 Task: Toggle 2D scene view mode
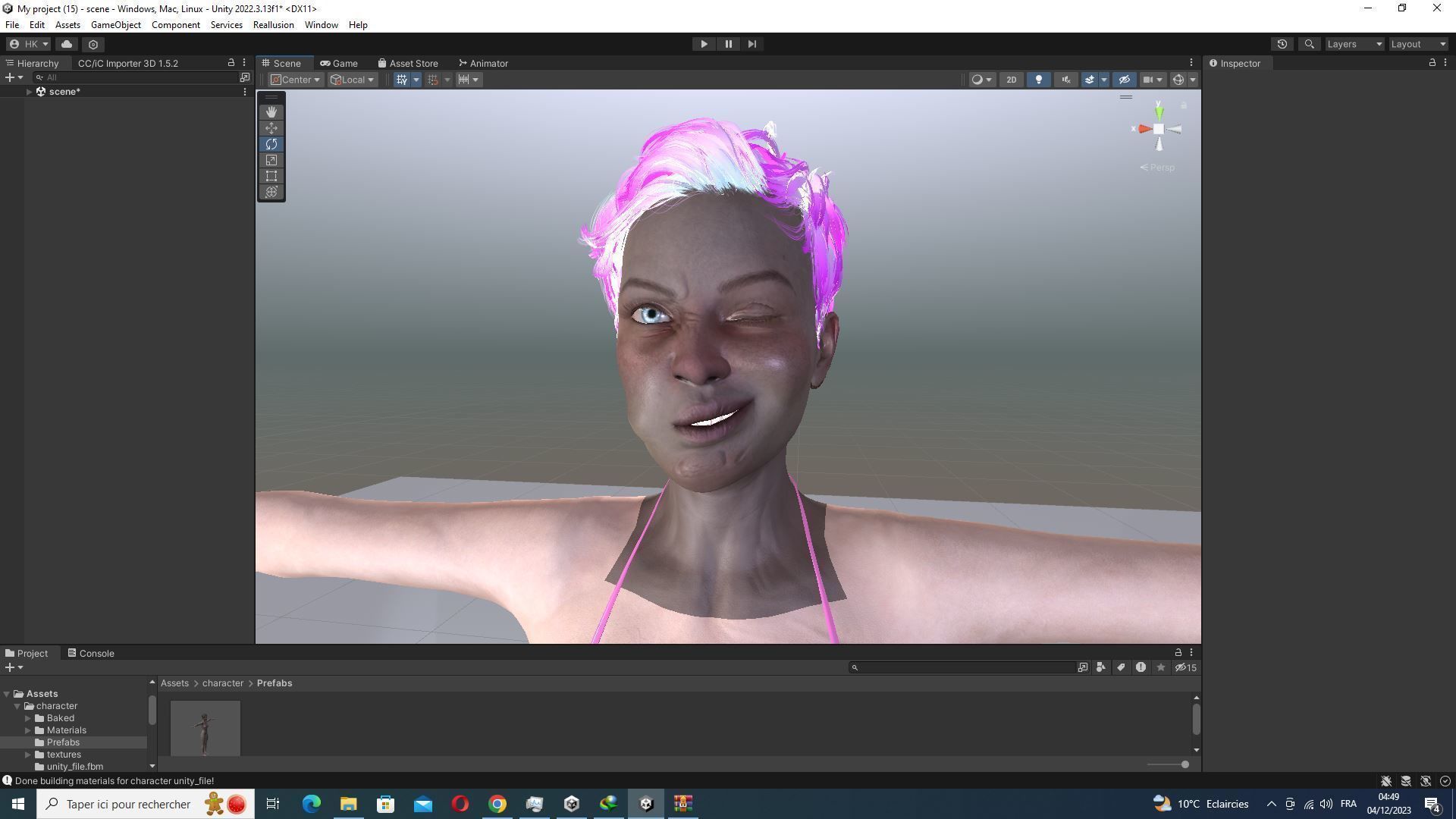click(x=1011, y=80)
